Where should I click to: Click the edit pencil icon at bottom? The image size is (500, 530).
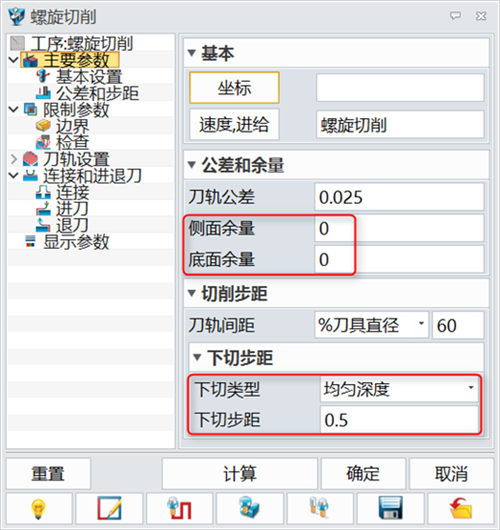tap(109, 509)
